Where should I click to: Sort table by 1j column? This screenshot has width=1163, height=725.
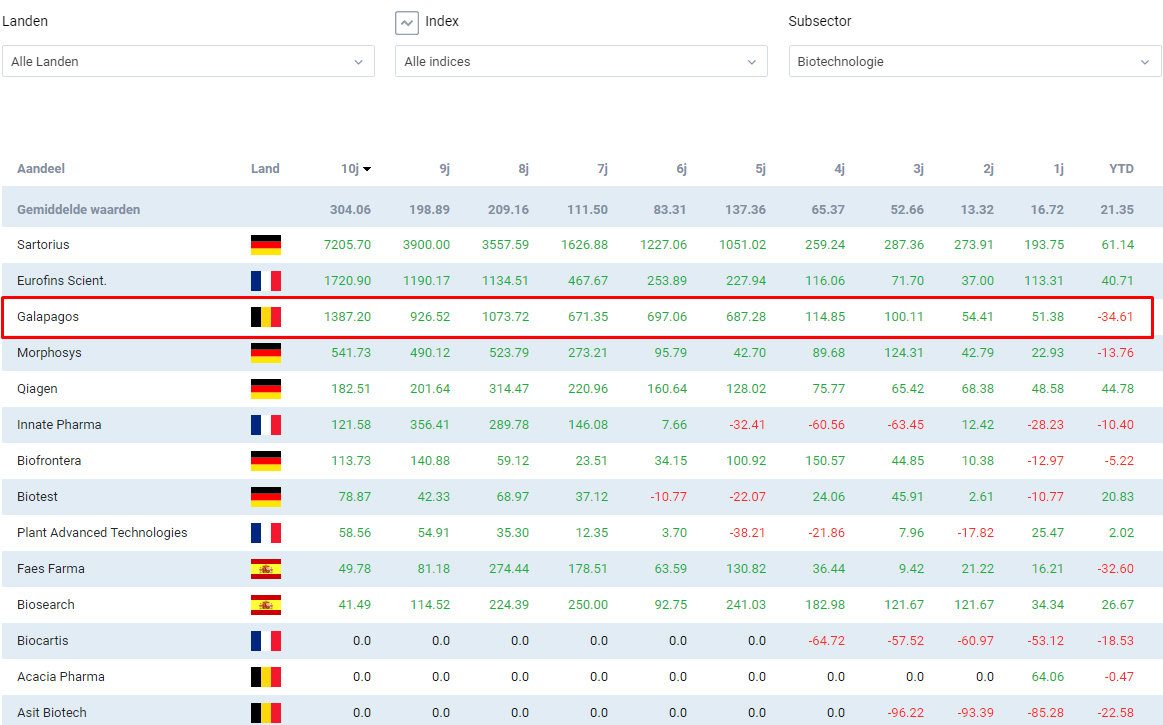tap(1058, 169)
